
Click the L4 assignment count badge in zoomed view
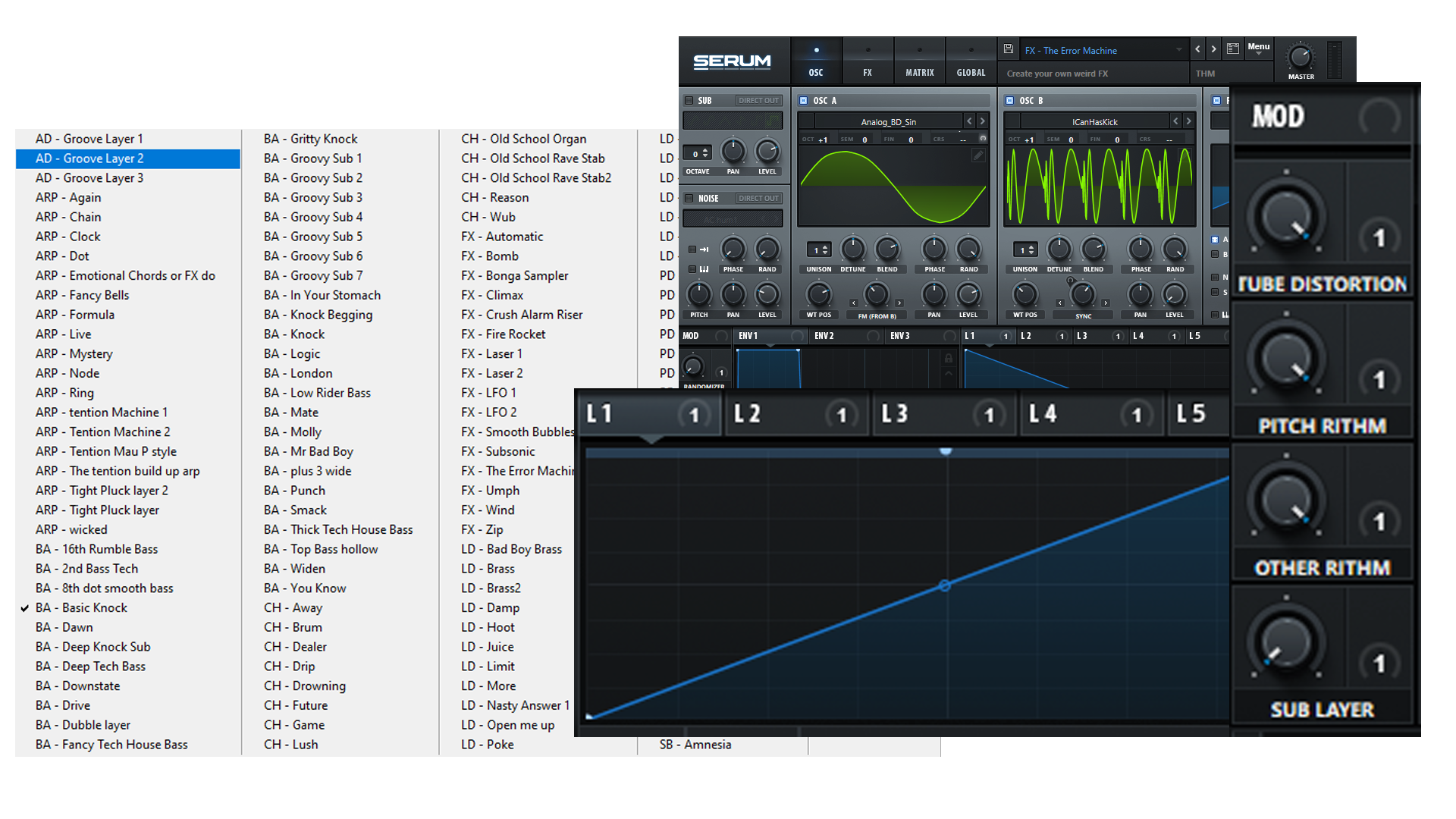pyautogui.click(x=1136, y=415)
